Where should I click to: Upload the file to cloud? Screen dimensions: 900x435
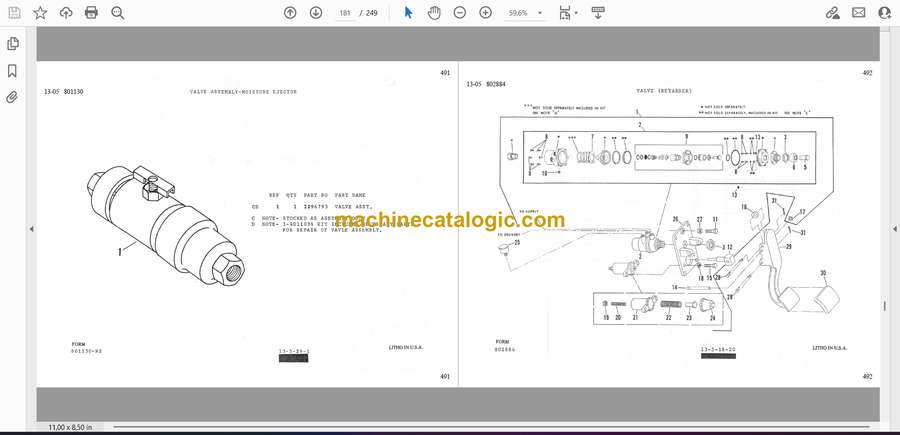click(66, 13)
